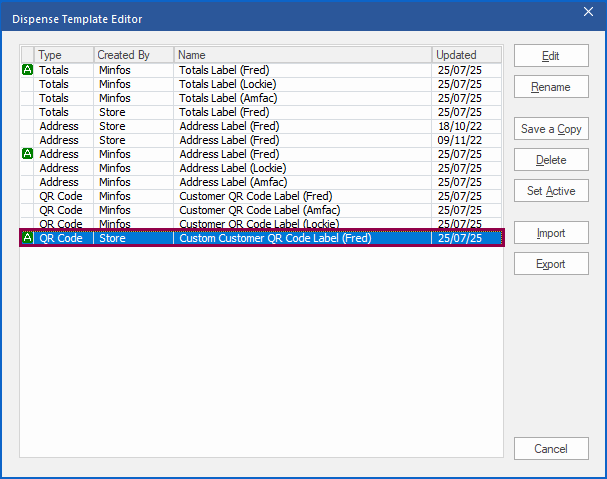Select Address Label (Amfac) row
Screen dimensions: 607x479
coord(261,182)
